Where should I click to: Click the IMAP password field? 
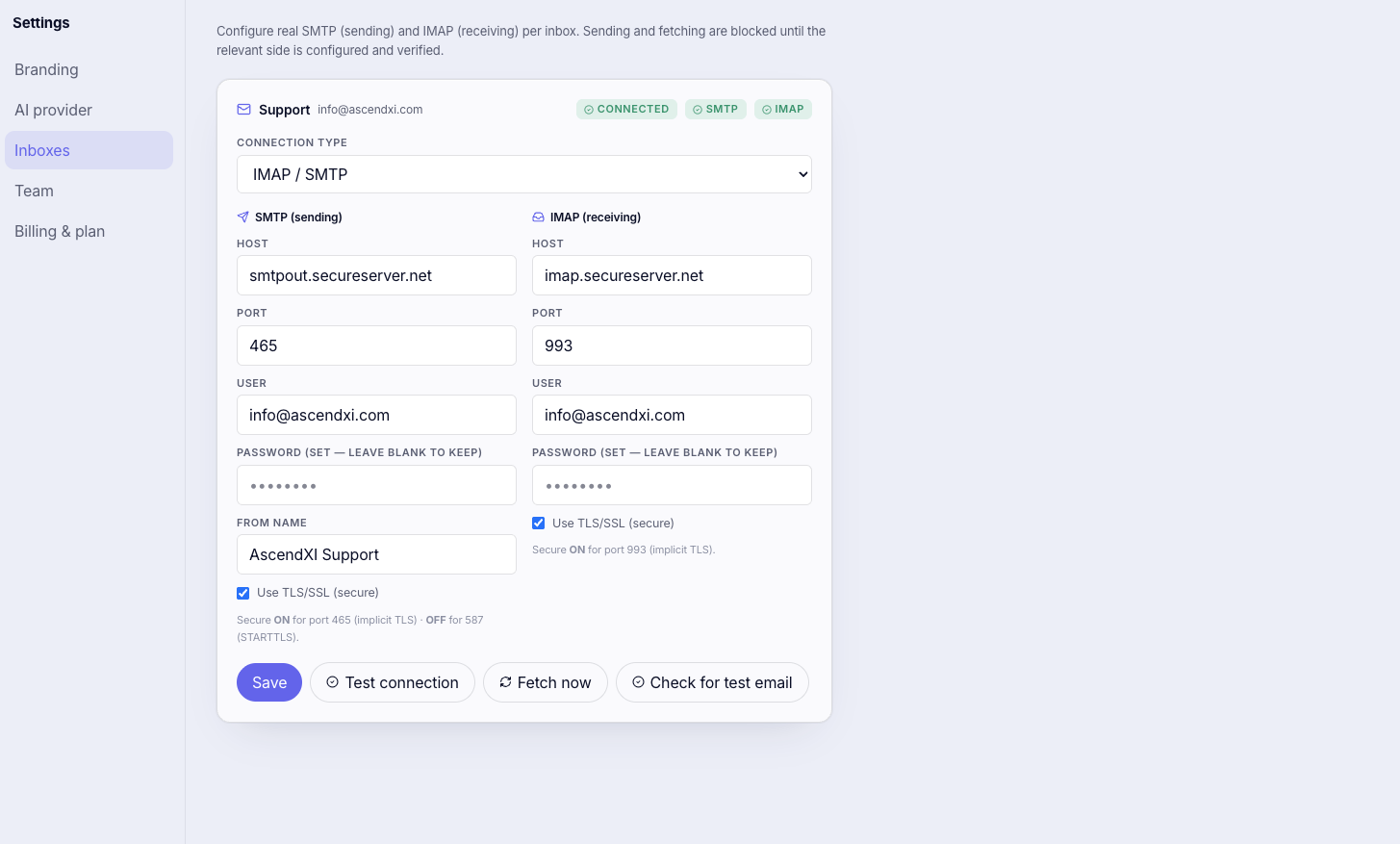[672, 485]
